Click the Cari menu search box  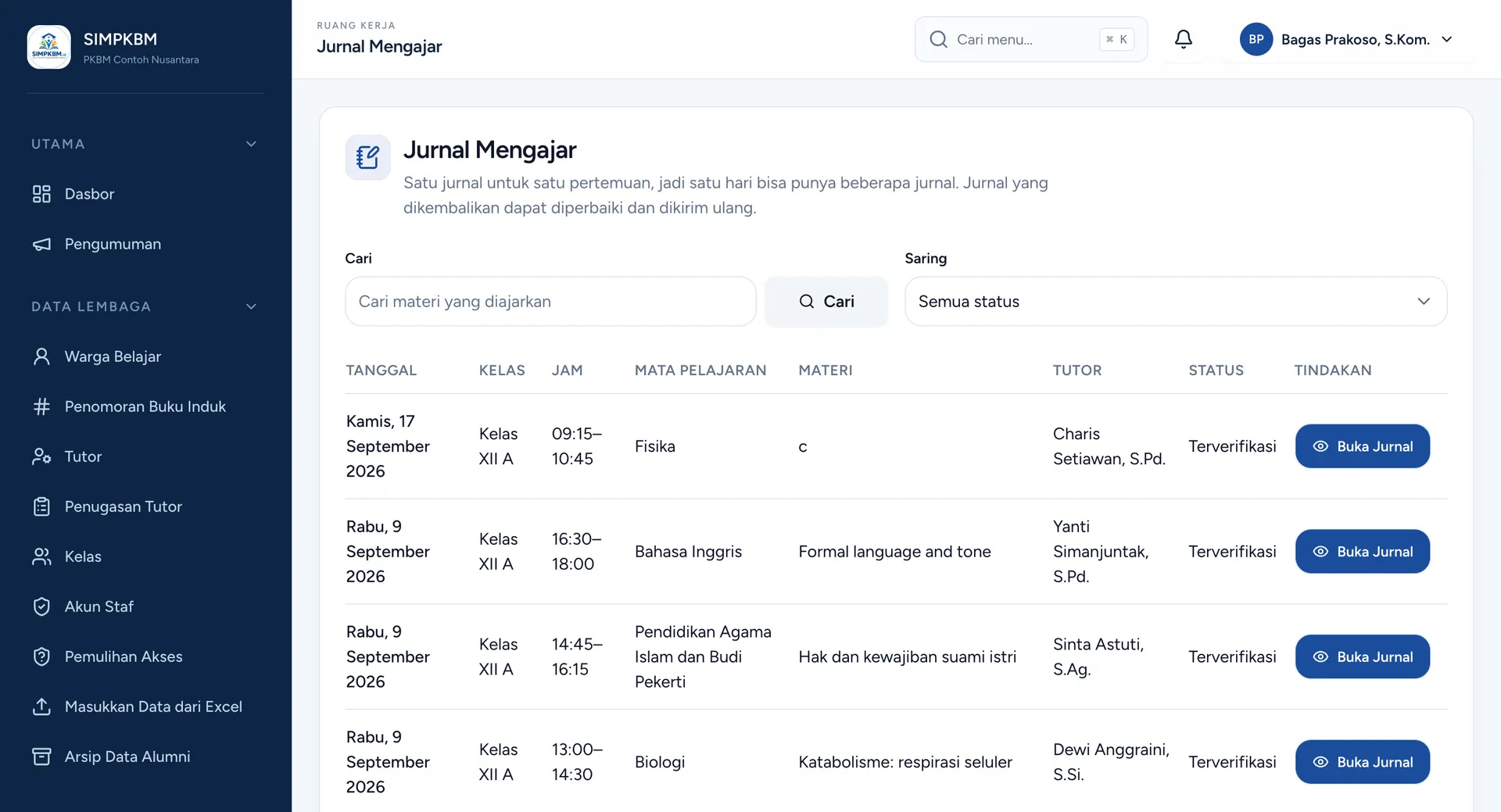pos(1031,39)
